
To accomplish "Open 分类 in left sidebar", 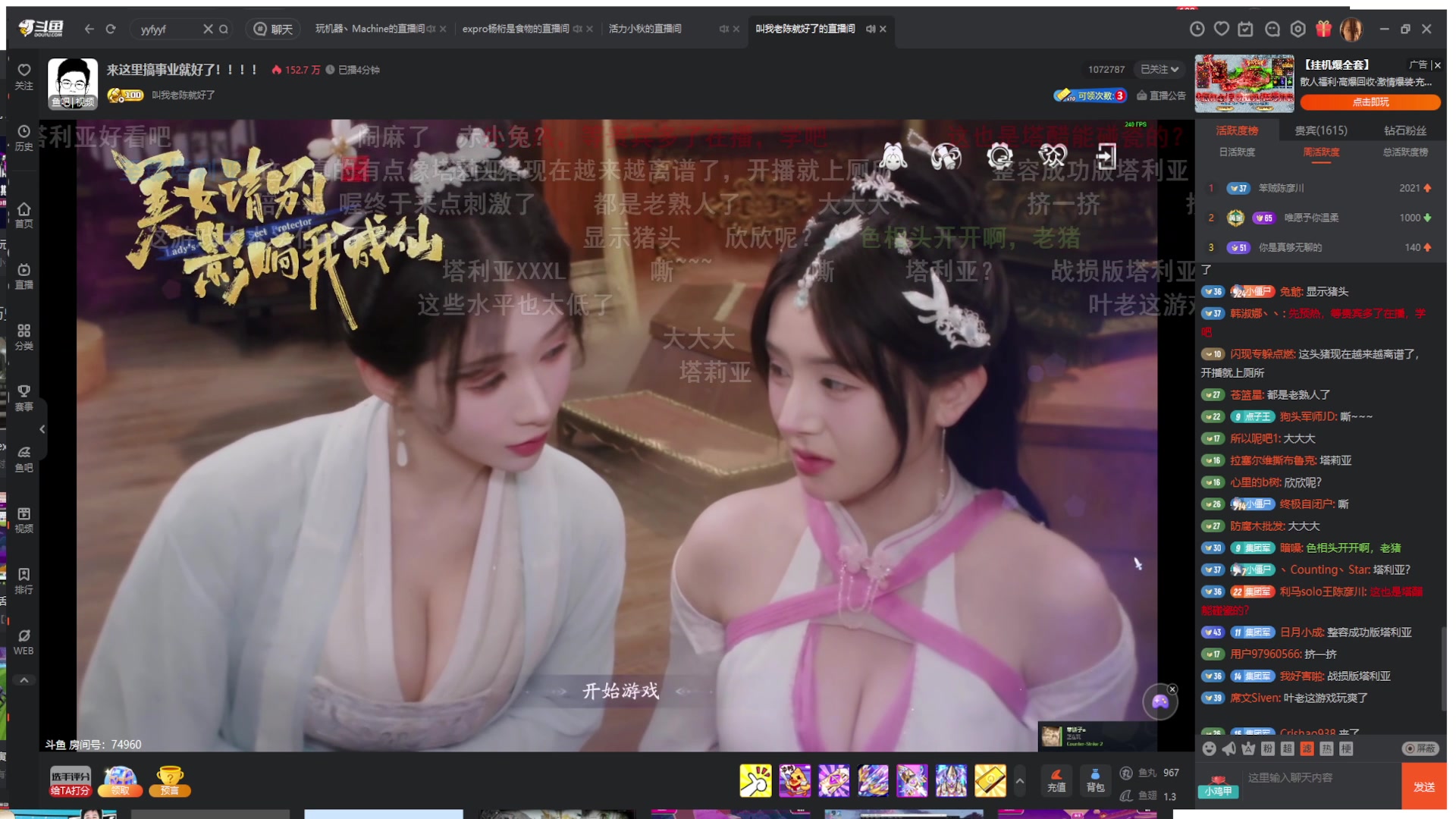I will click(x=24, y=337).
